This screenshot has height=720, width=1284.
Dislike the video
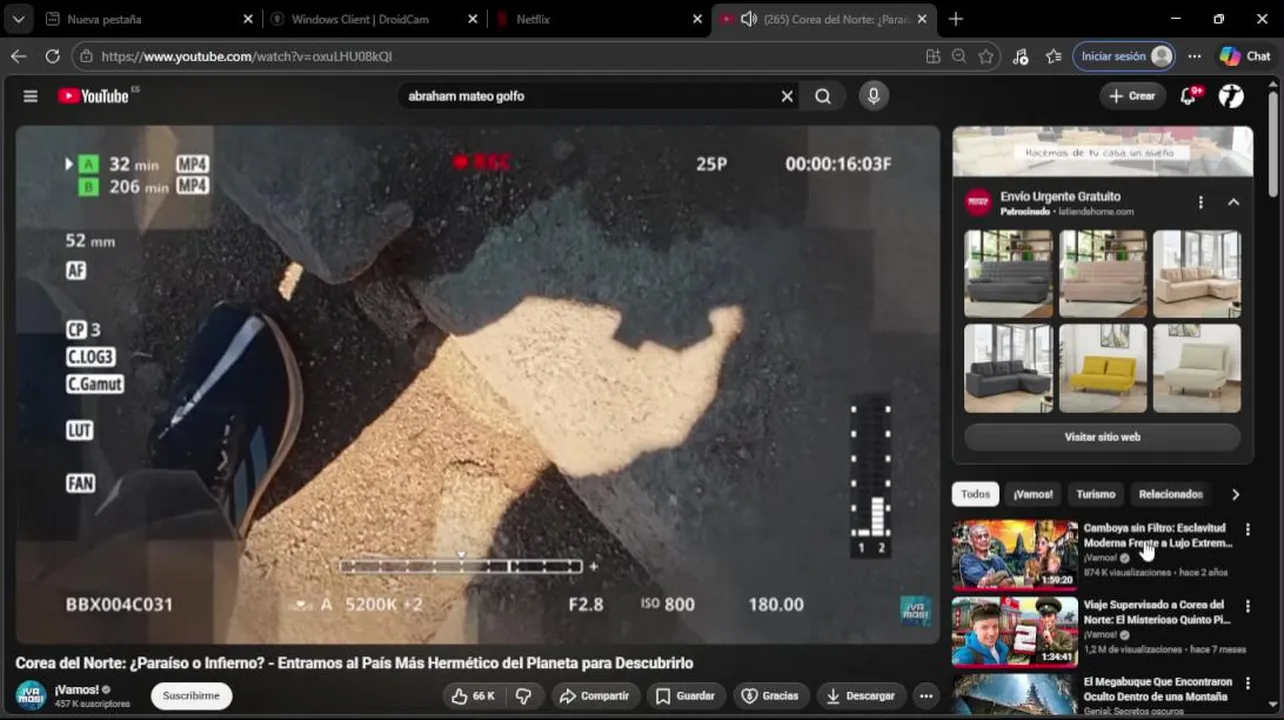click(x=523, y=696)
